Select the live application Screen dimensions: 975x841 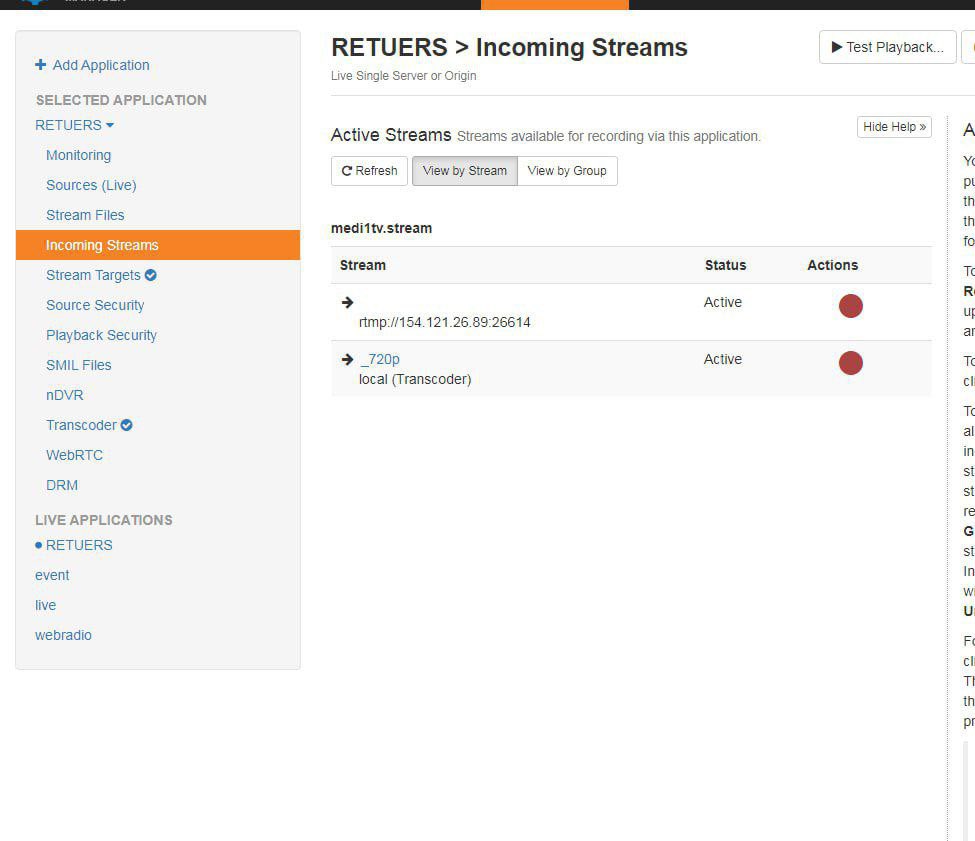pos(45,605)
